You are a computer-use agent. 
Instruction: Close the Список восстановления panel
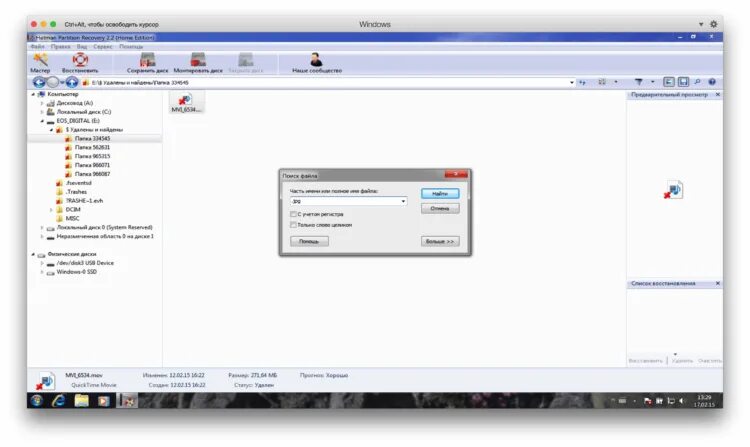click(717, 283)
